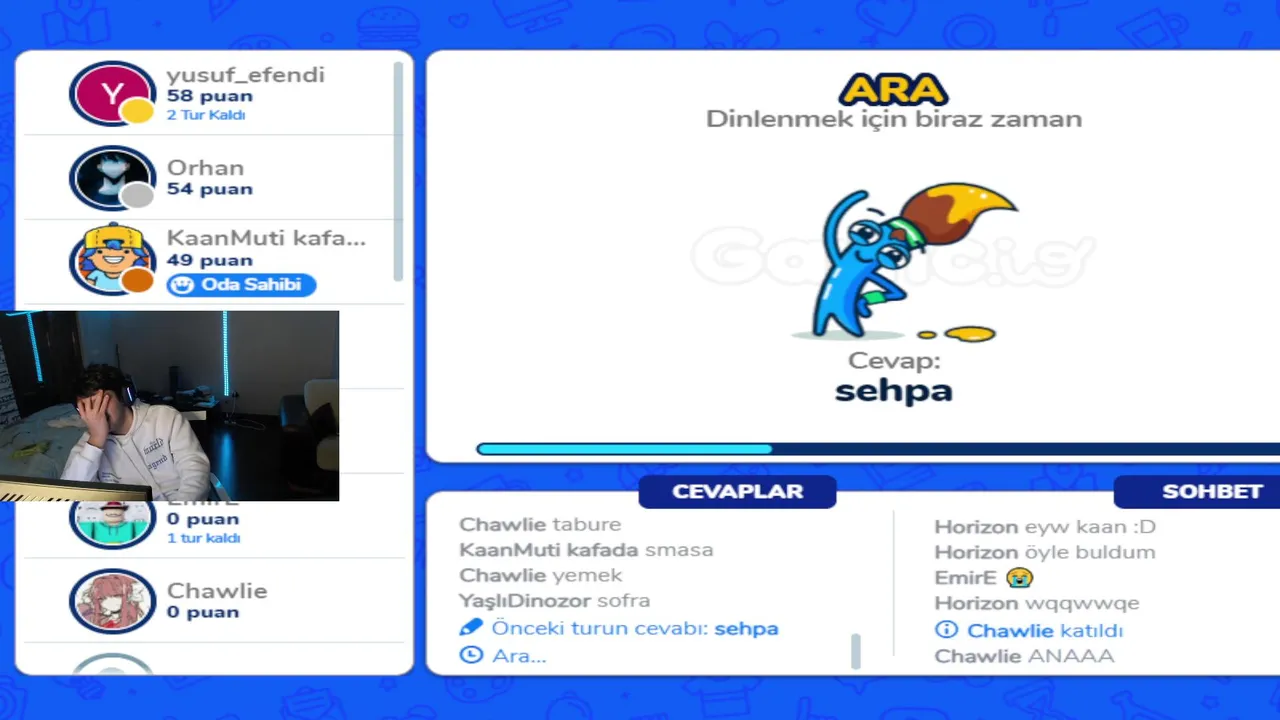Click the gold medal badge on yusuf_efendi's avatar
Viewport: 1280px width, 720px height.
[x=137, y=111]
